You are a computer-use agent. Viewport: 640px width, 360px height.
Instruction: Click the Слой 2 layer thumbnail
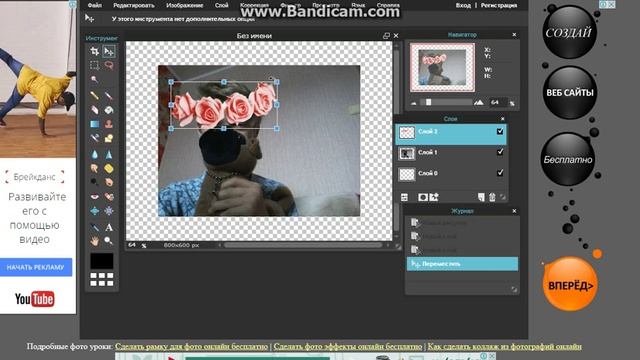coord(407,132)
